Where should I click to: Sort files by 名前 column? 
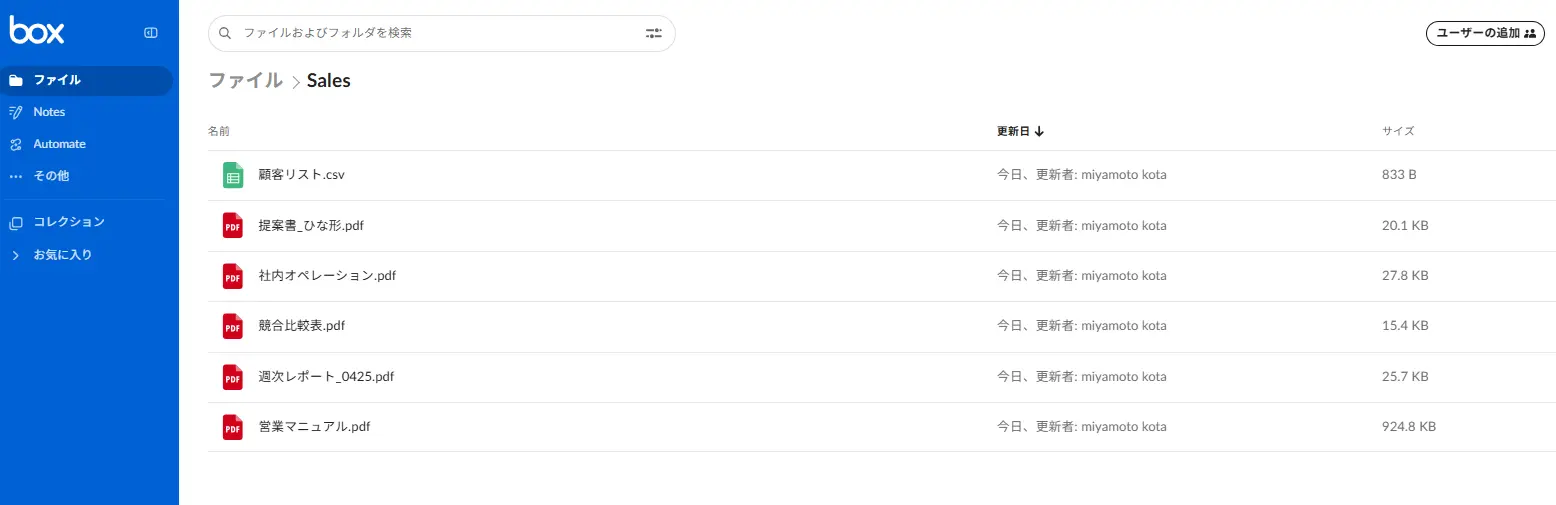click(x=219, y=131)
